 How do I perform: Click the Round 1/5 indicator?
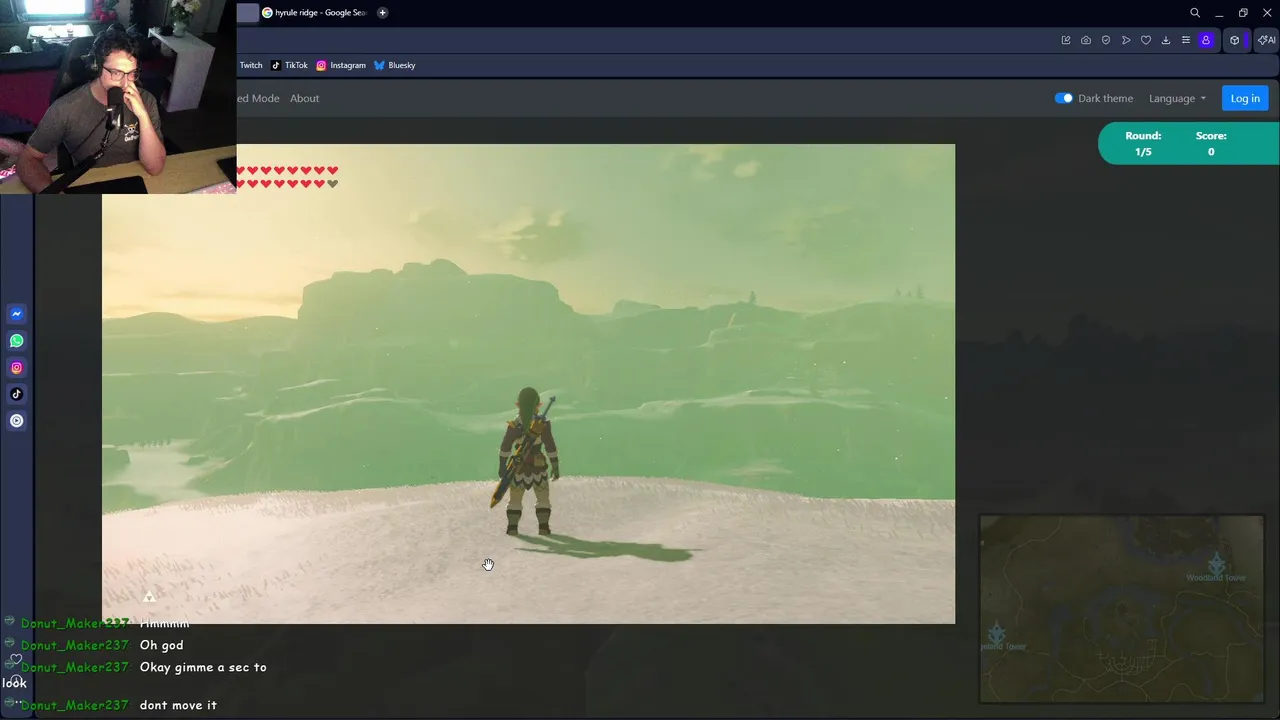click(x=1143, y=144)
